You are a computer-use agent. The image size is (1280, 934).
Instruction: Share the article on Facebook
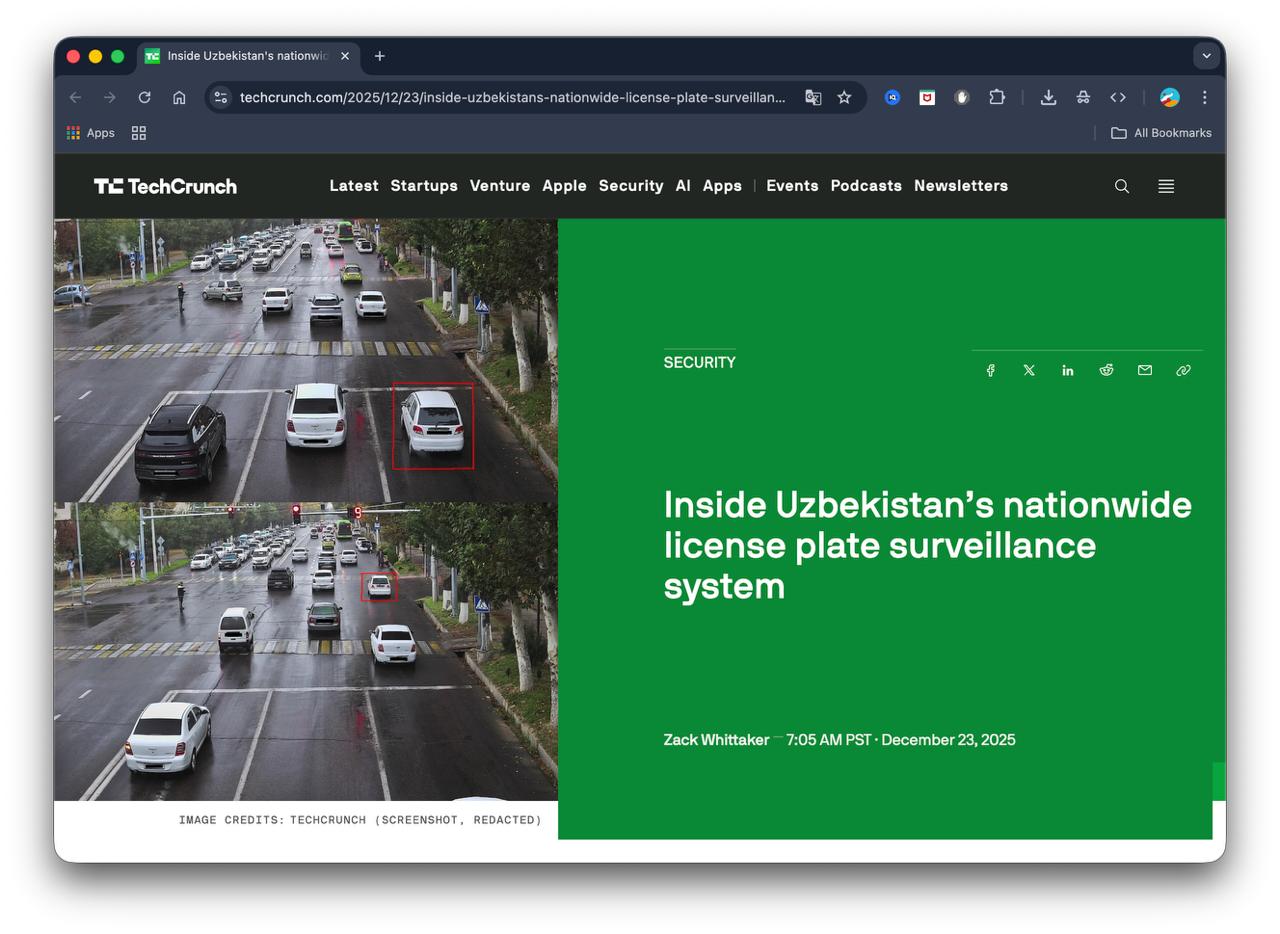(990, 370)
